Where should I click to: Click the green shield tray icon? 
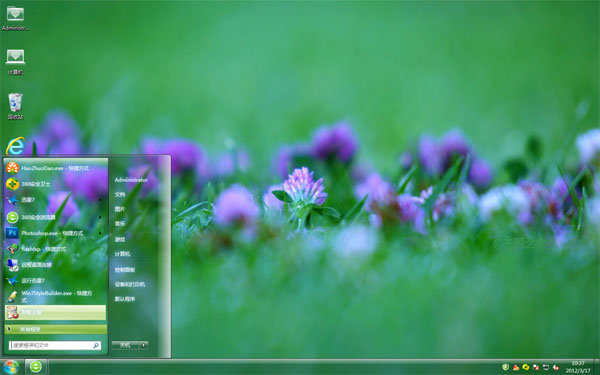coord(505,367)
